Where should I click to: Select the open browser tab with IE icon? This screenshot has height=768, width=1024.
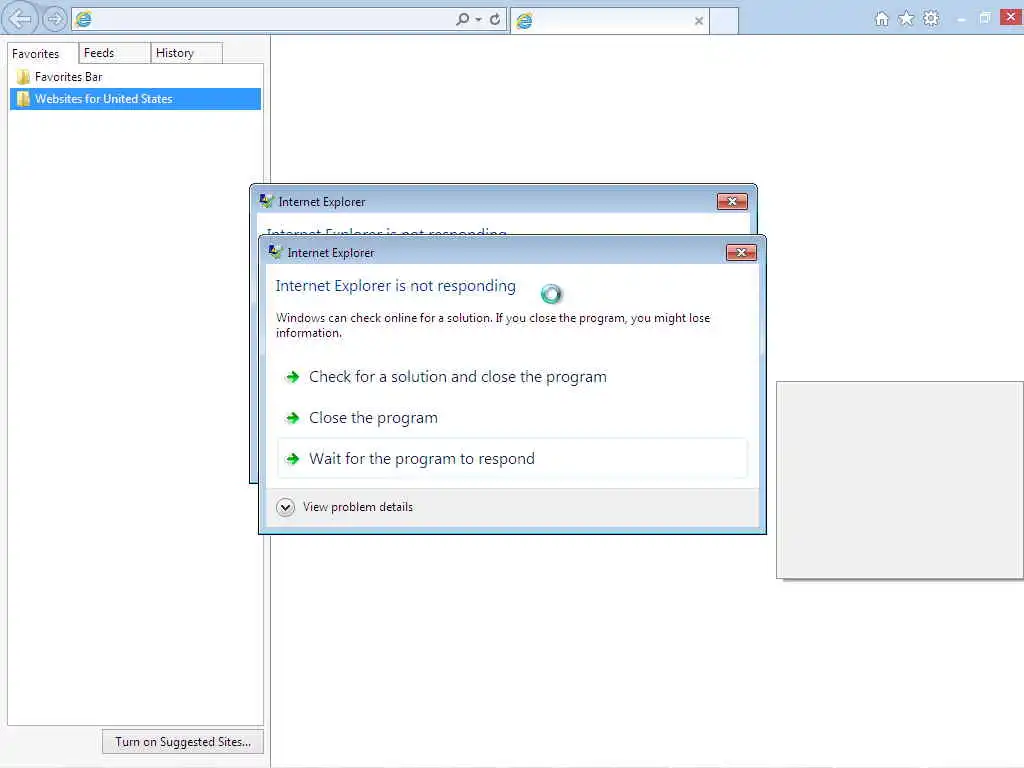(x=609, y=21)
